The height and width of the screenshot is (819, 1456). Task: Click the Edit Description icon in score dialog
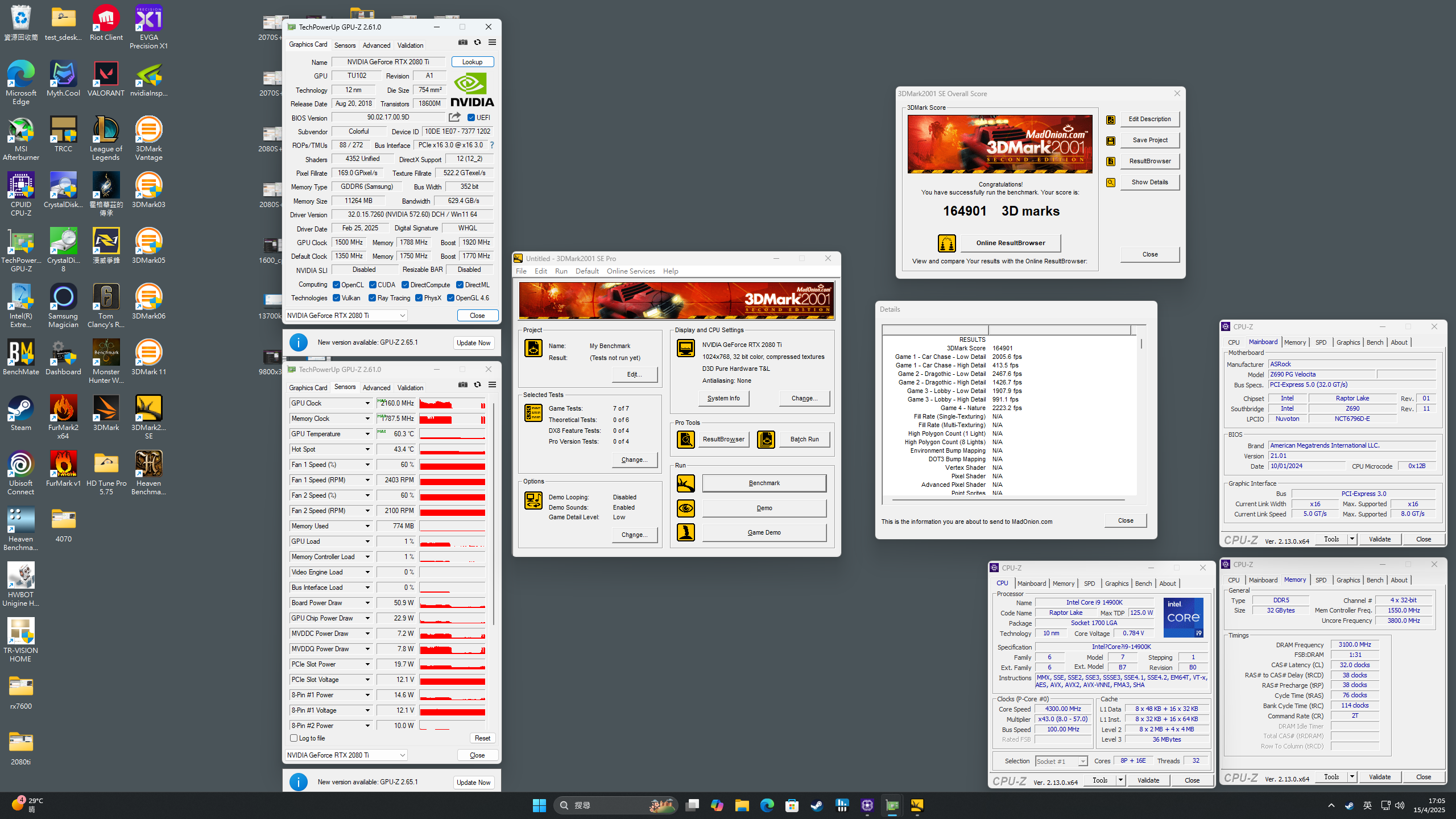click(x=1111, y=119)
